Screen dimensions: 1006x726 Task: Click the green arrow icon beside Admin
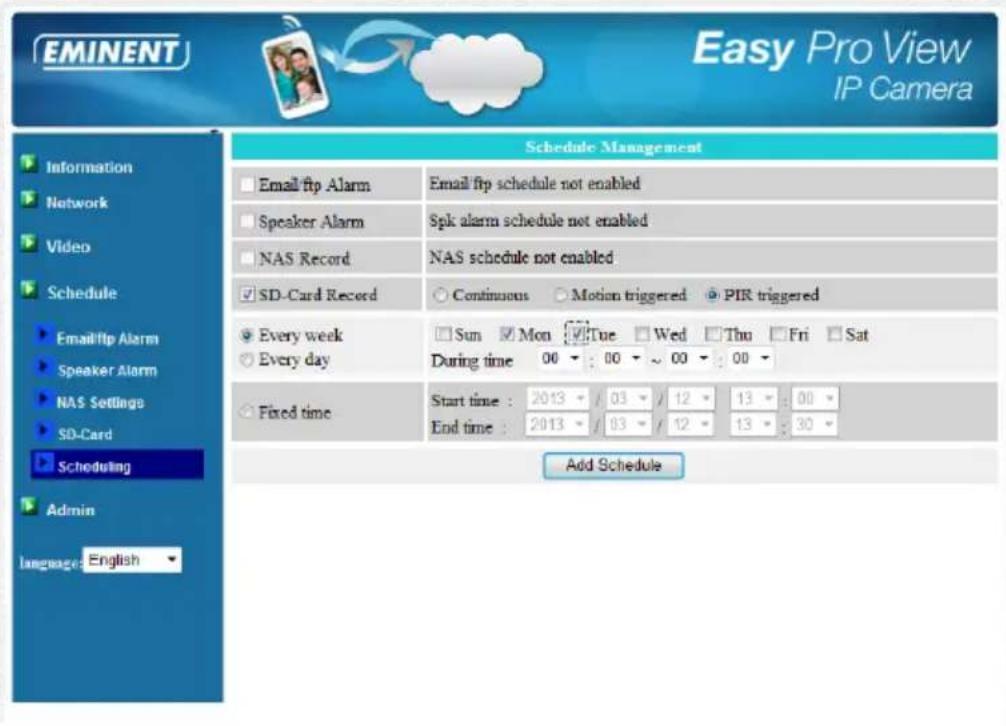click(x=28, y=506)
